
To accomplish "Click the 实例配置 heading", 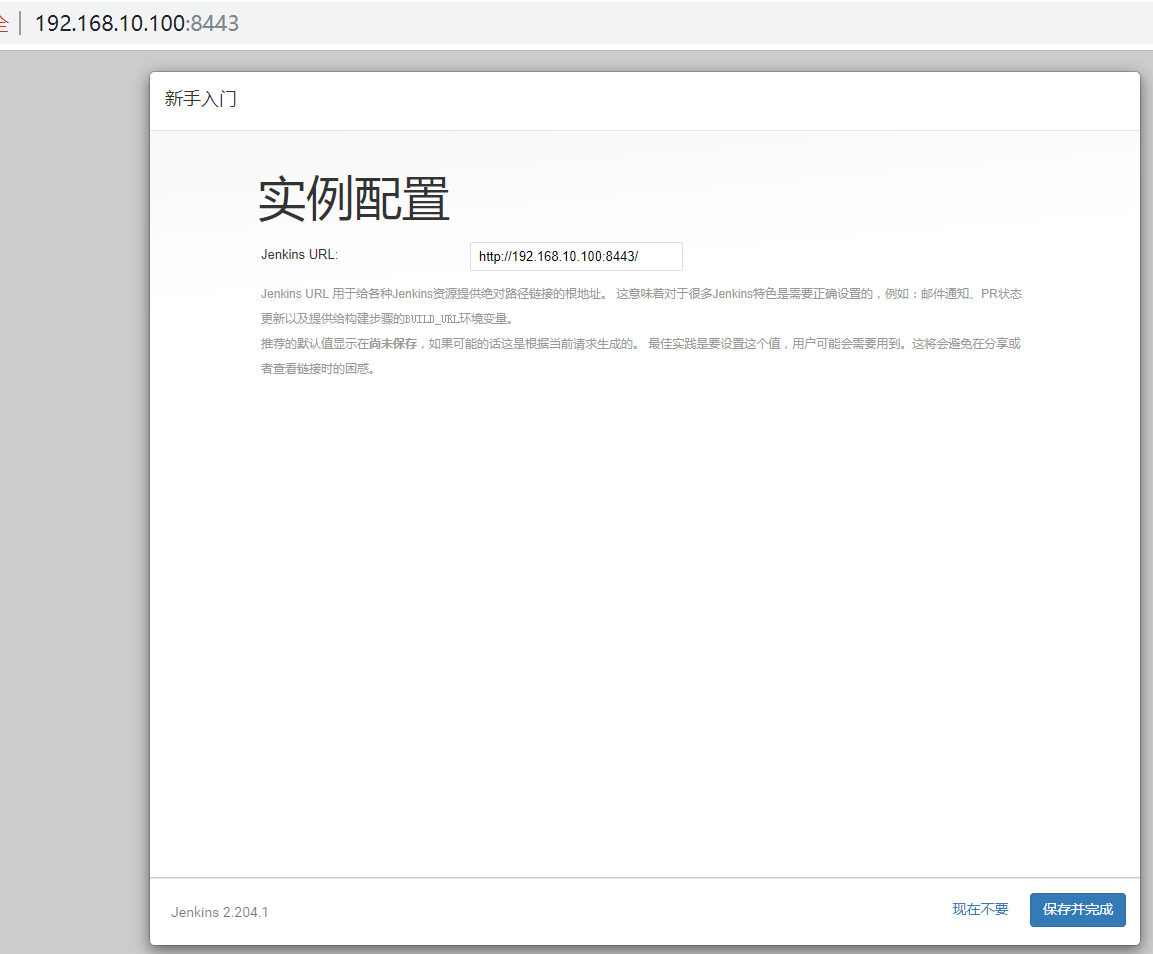I will point(354,199).
